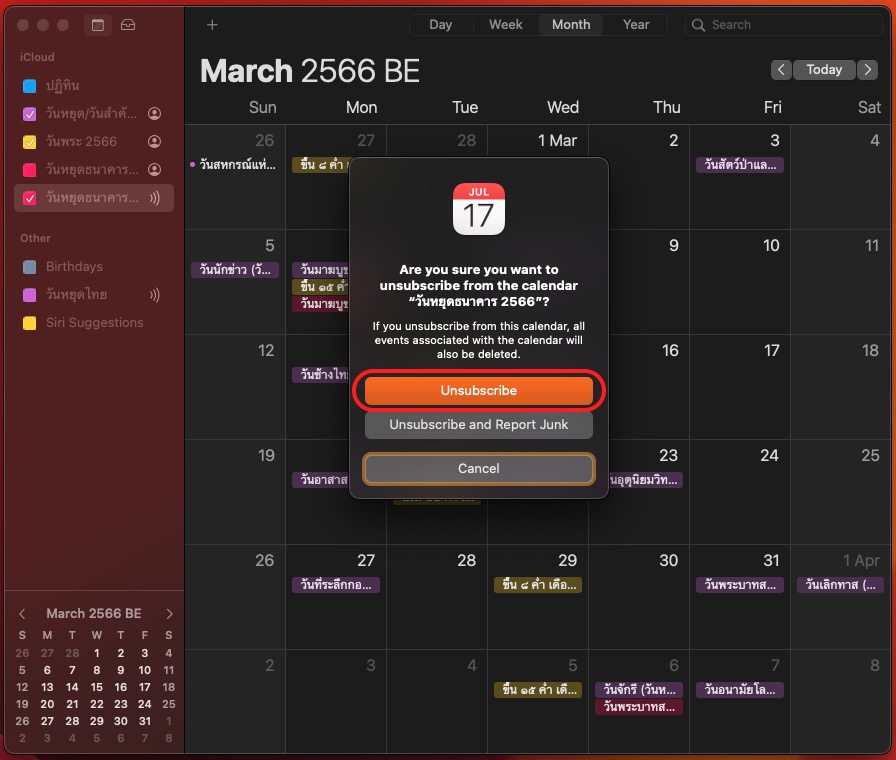Click shared person icon beside วันหยุด/วันสำคั...
The width and height of the screenshot is (896, 760).
pyautogui.click(x=155, y=114)
